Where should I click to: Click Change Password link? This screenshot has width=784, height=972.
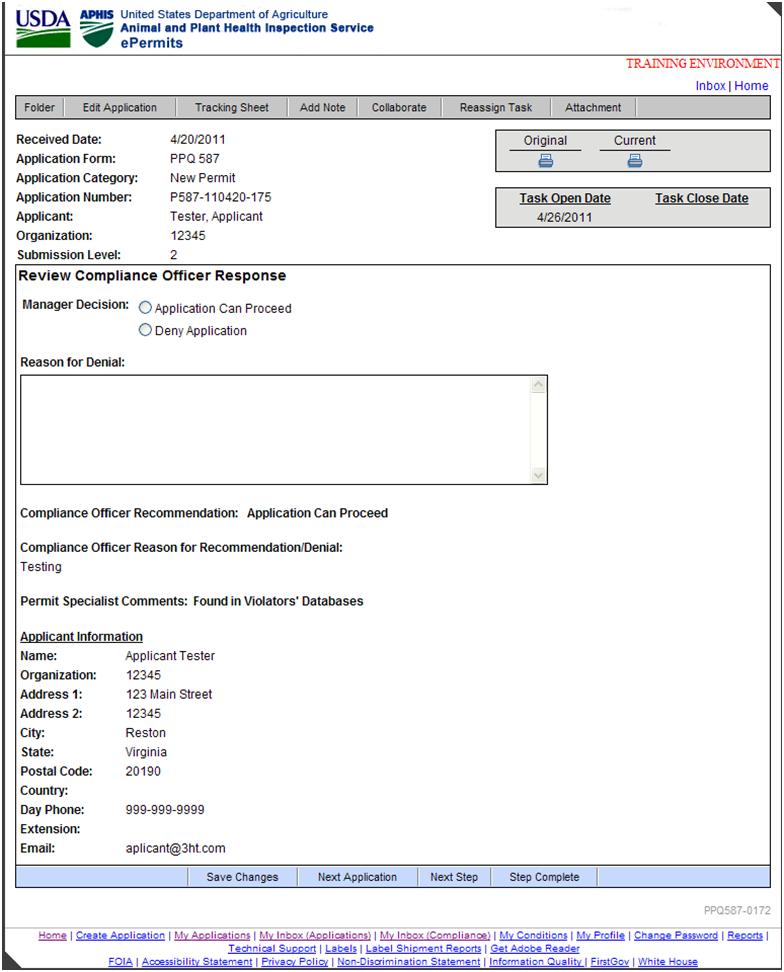[676, 935]
